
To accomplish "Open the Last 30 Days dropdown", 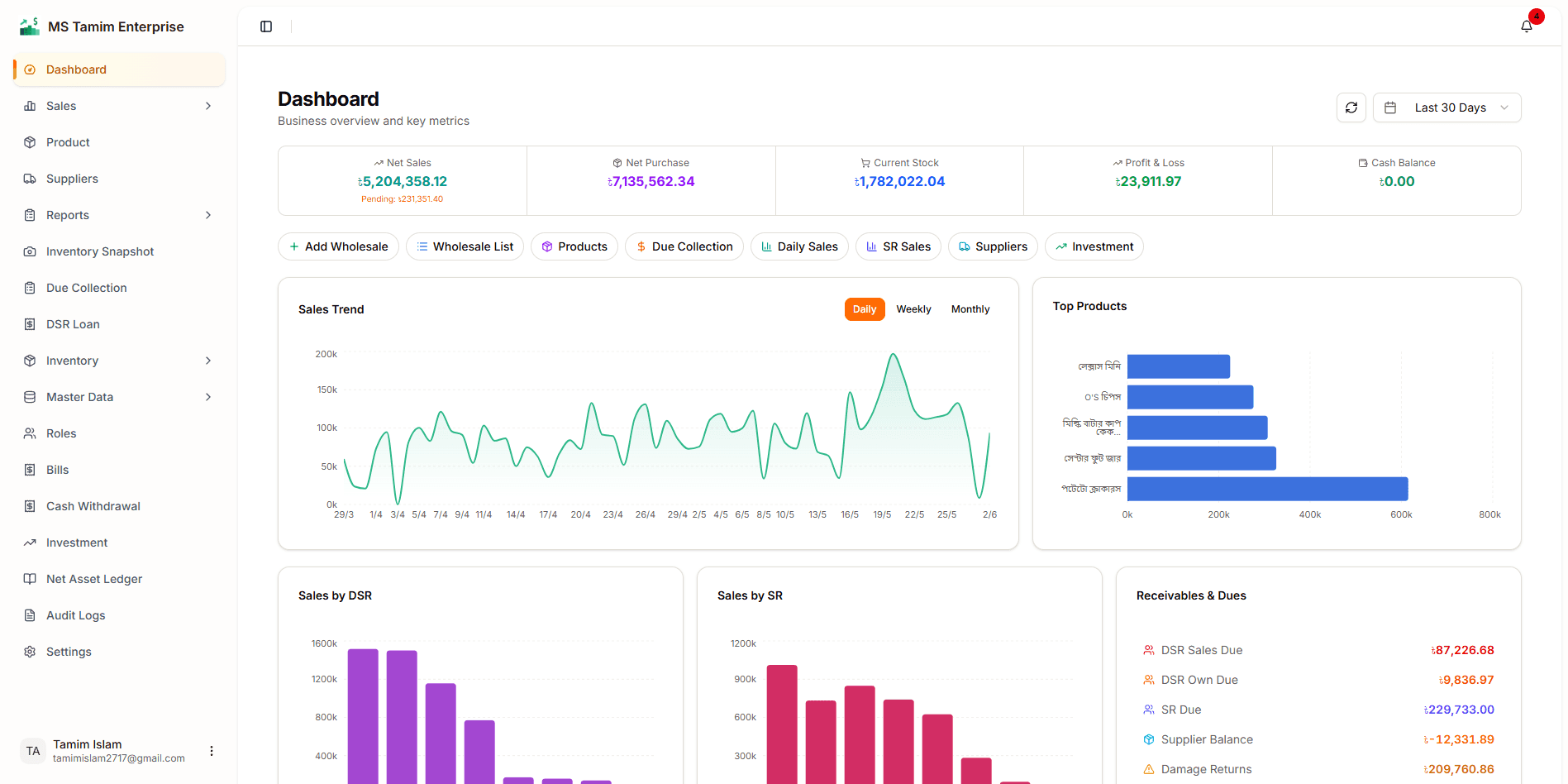I will point(1446,108).
